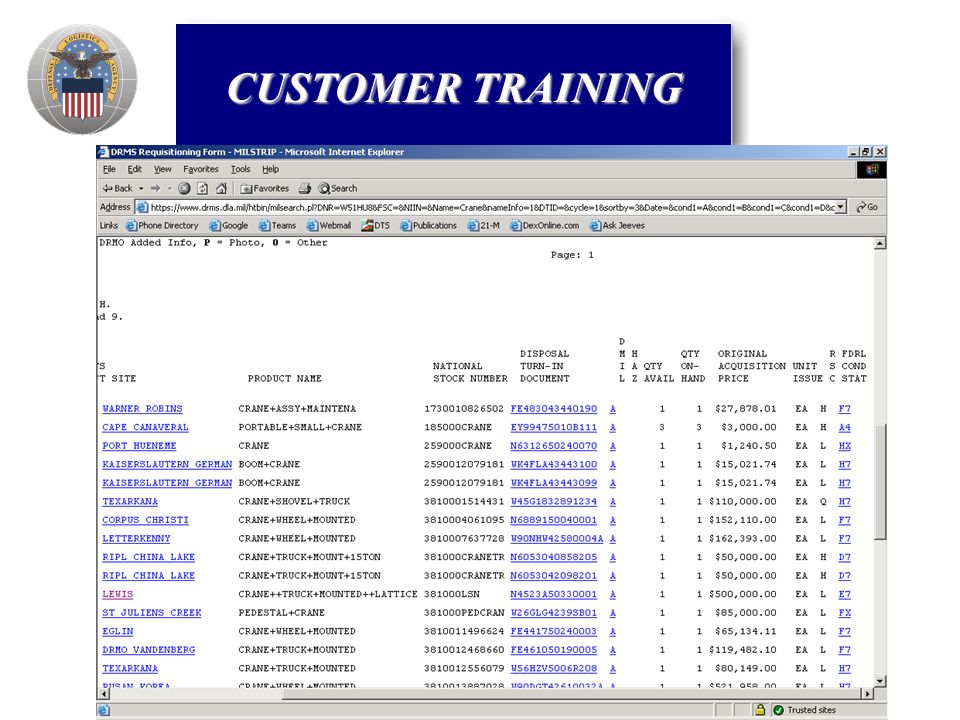Open WARNER ROBINS site link

click(142, 408)
